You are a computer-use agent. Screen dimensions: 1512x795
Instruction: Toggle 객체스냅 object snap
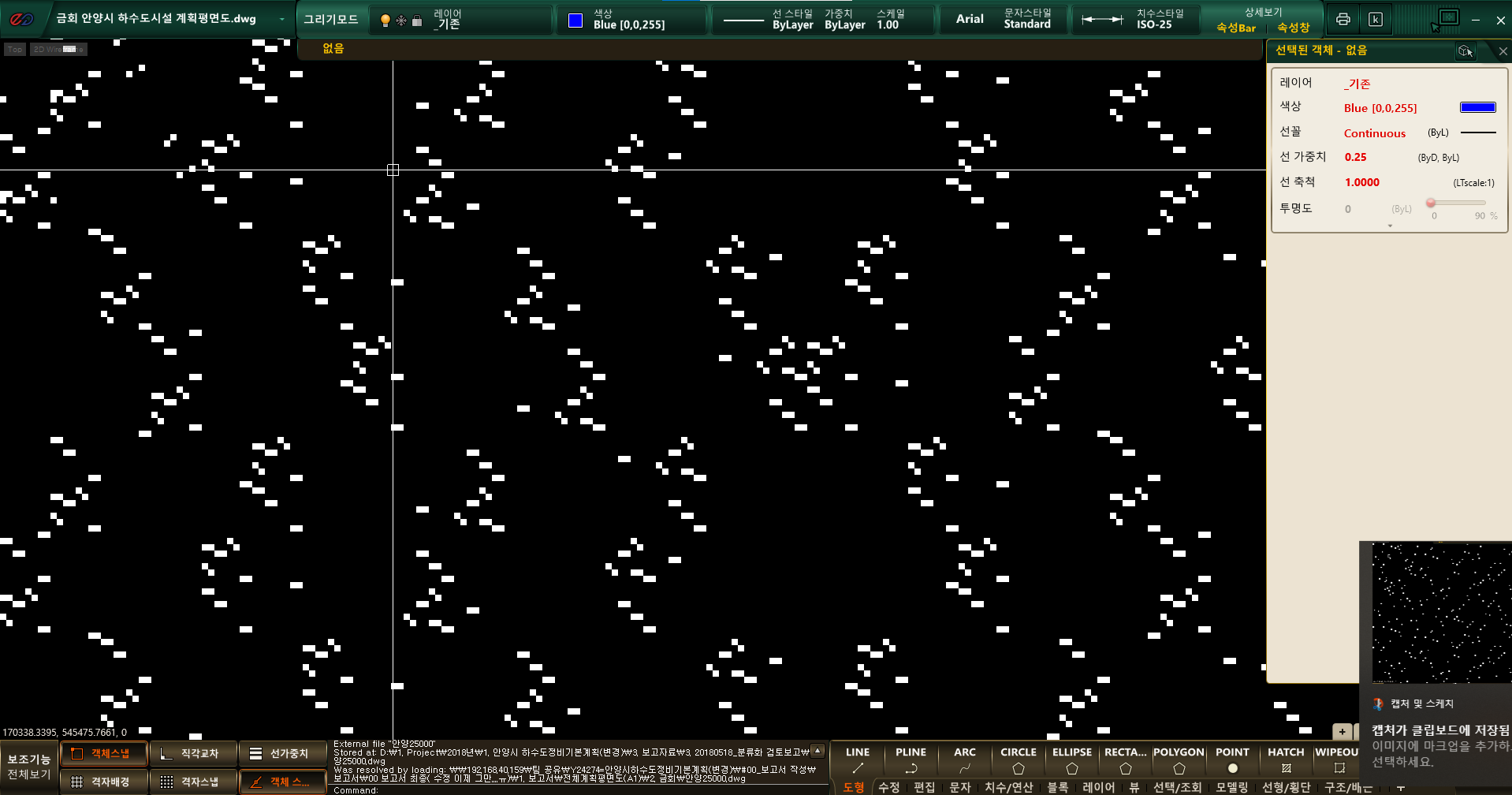coord(104,754)
